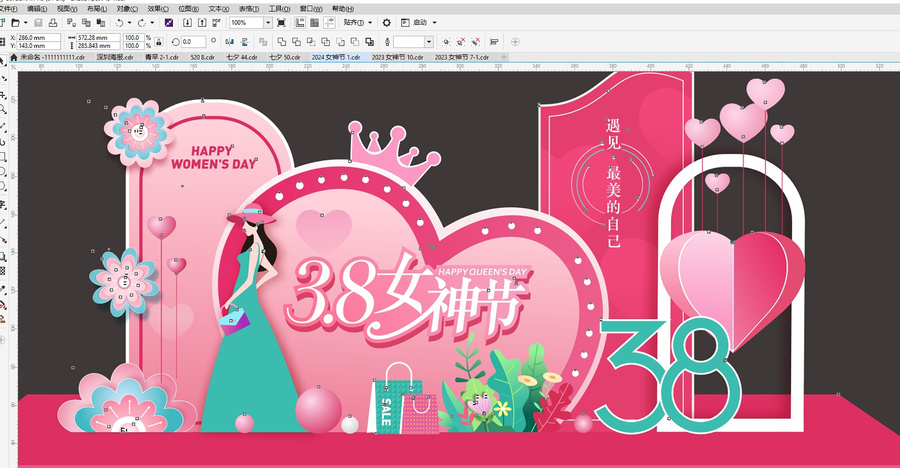The height and width of the screenshot is (468, 900).
Task: Select the Rectangle tool
Action: click(2, 156)
